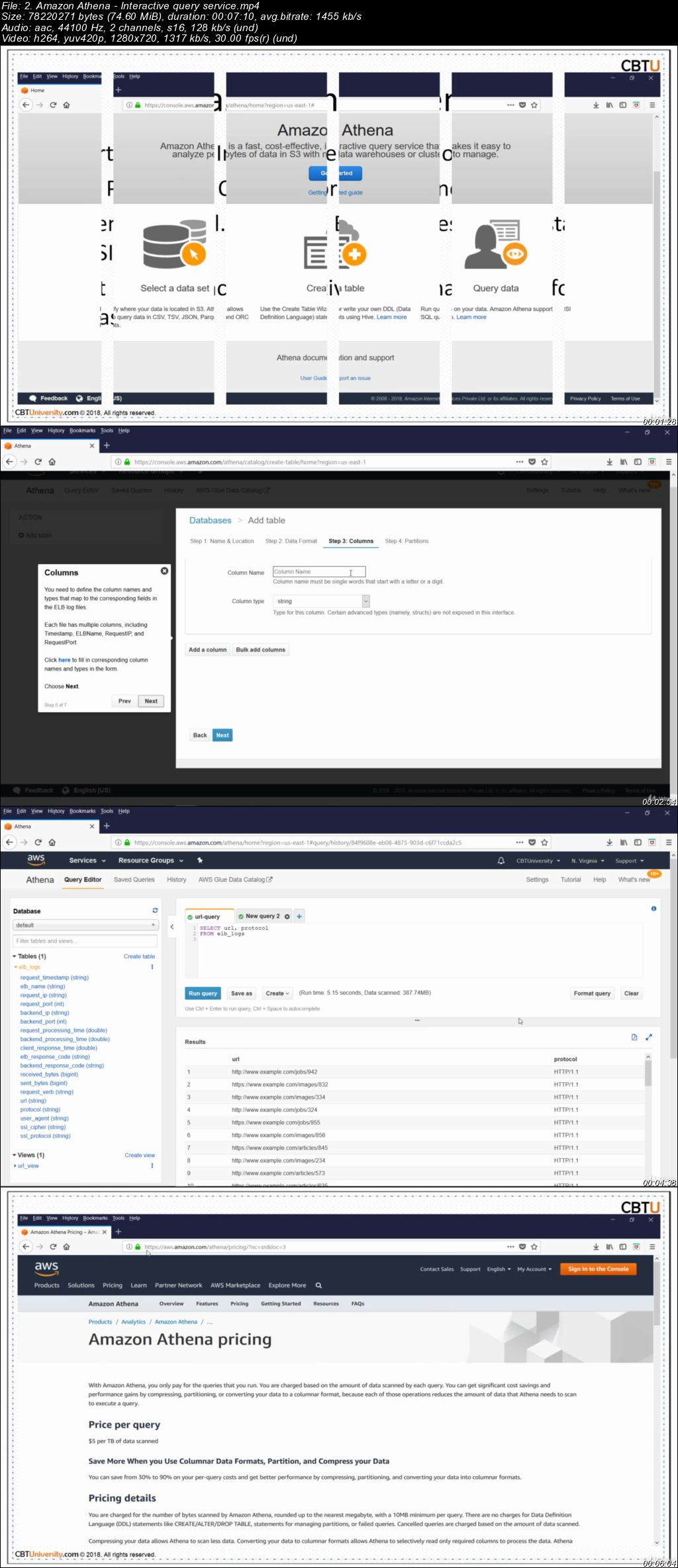This screenshot has width=678, height=1568.
Task: Click Sign in to the Console button
Action: [598, 1269]
